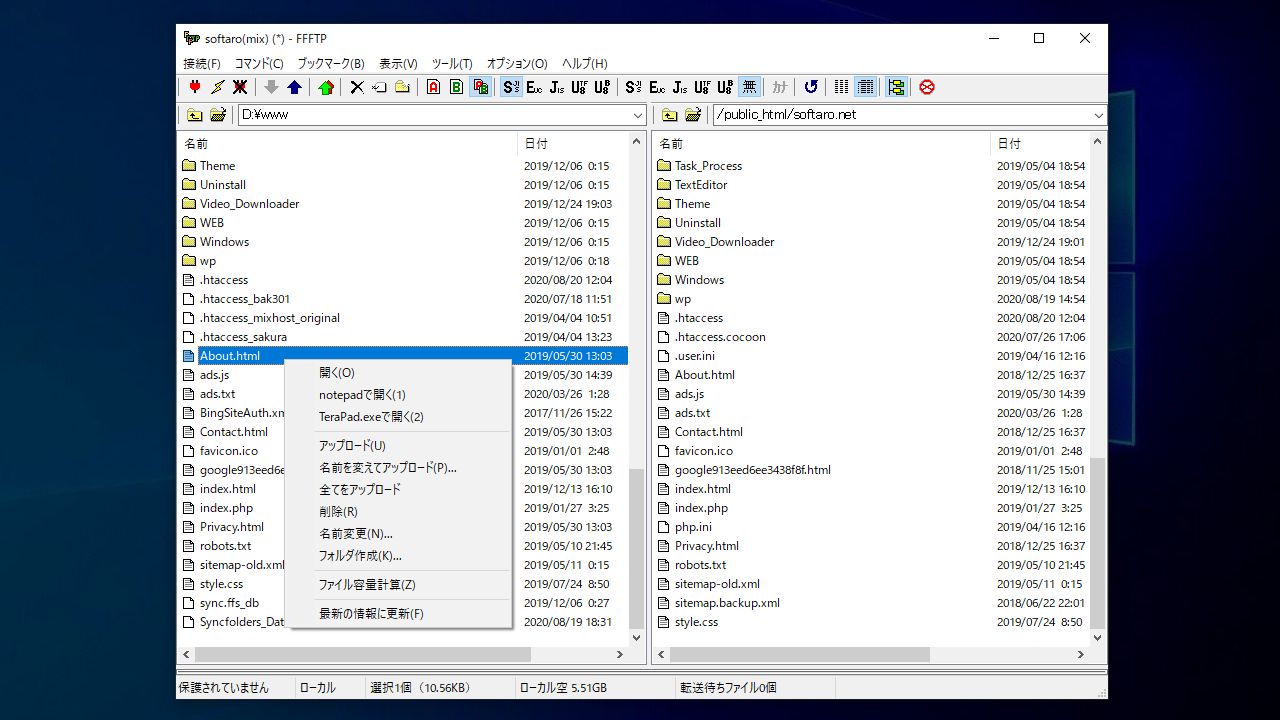
Task: Choose 最新の情報に更新(F) in the context menu
Action: point(398,614)
